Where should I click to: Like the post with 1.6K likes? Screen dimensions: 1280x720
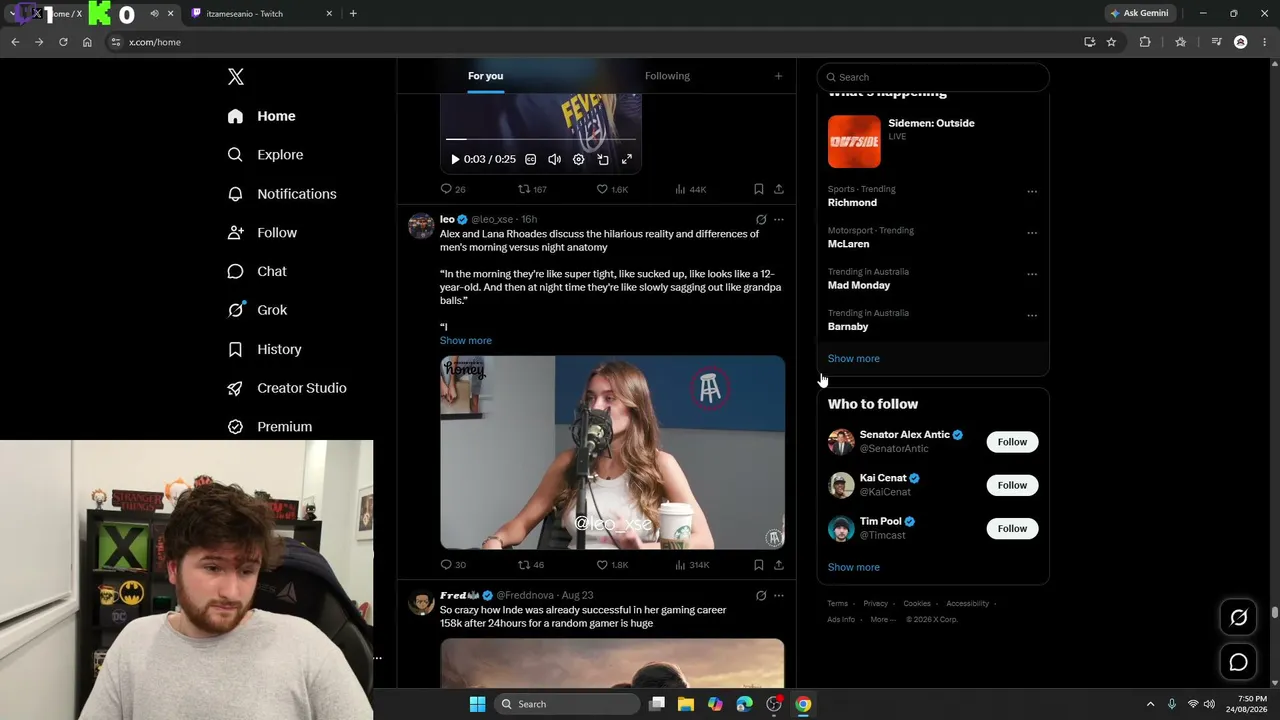612,189
